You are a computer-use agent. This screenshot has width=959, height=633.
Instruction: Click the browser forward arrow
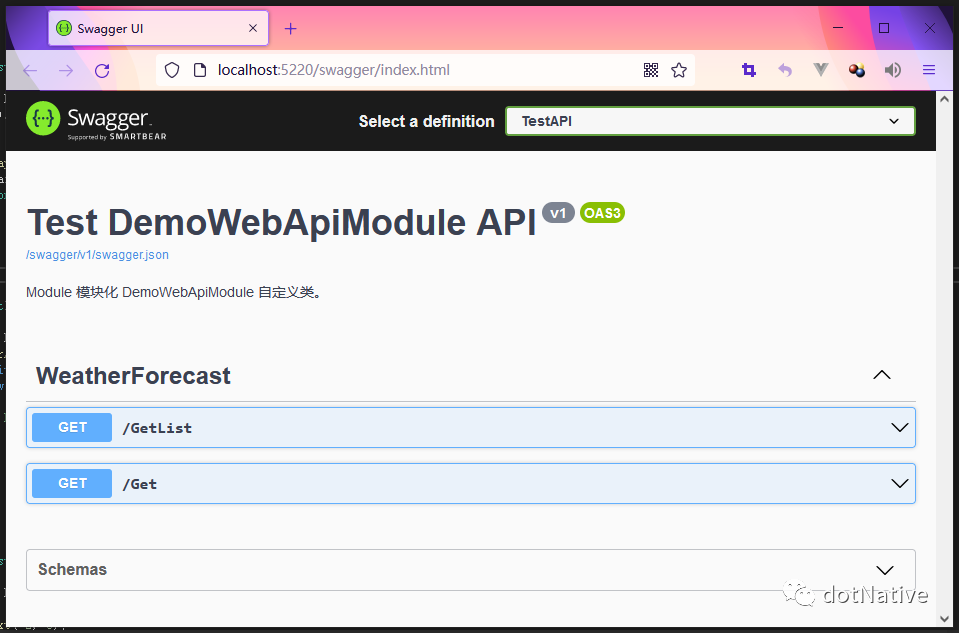tap(65, 70)
